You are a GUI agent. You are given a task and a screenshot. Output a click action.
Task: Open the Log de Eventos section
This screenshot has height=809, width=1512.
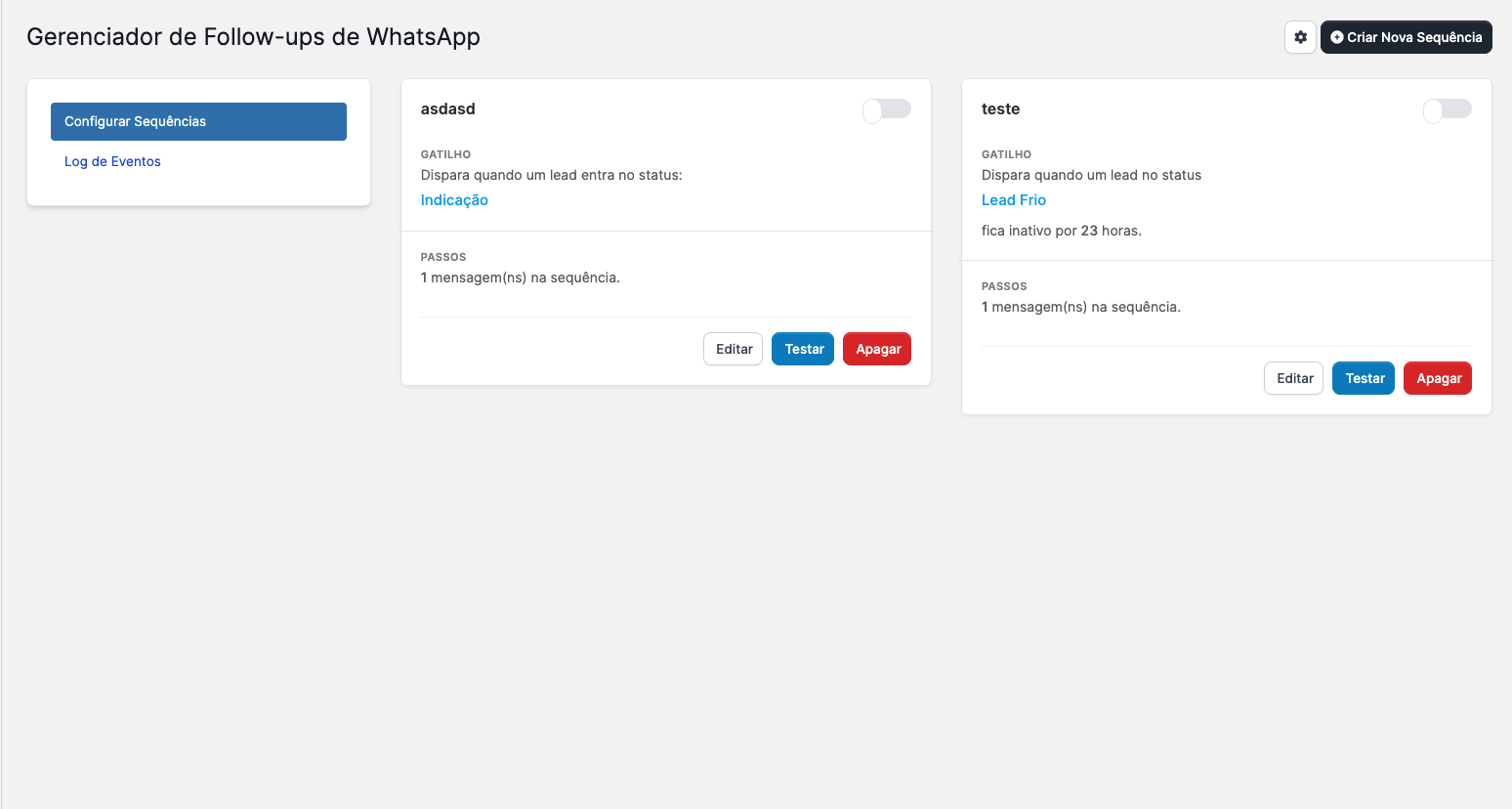tap(112, 160)
